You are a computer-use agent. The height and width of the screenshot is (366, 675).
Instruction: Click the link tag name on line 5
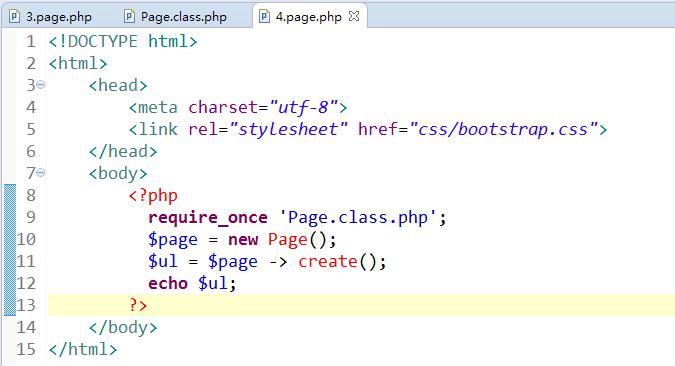click(x=158, y=129)
